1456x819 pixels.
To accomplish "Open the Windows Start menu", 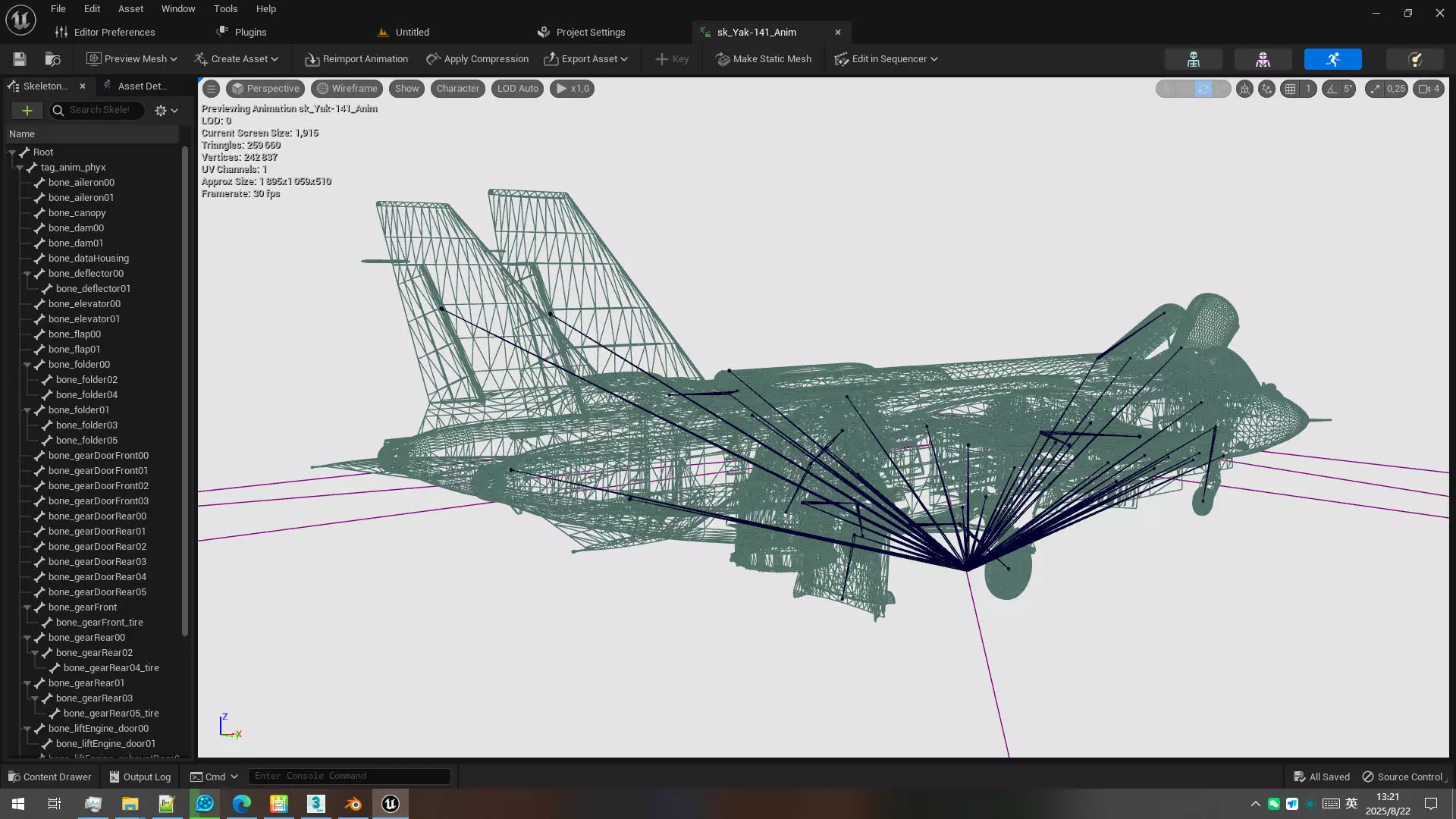I will coord(18,804).
